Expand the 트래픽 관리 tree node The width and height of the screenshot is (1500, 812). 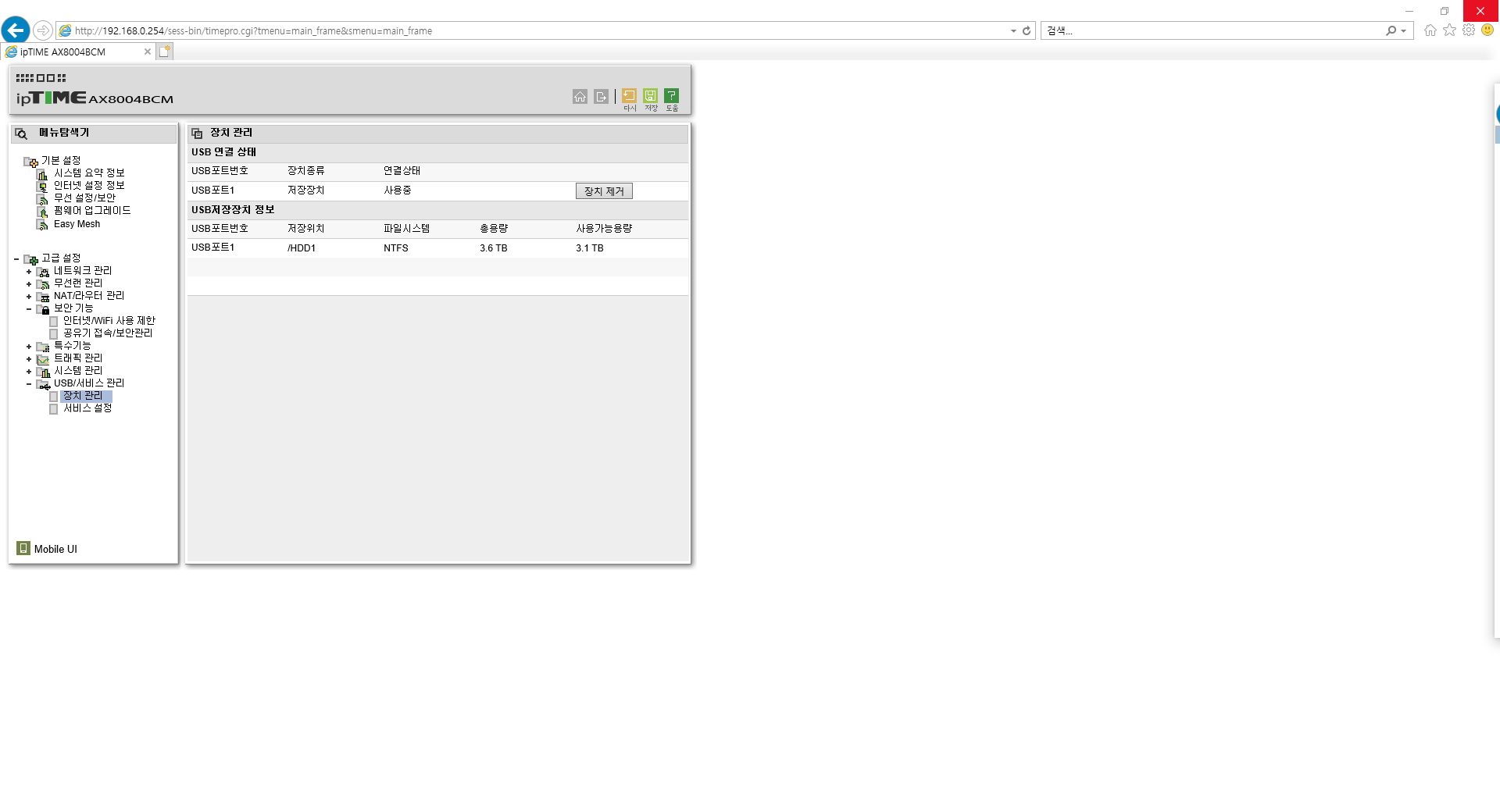[x=29, y=359]
